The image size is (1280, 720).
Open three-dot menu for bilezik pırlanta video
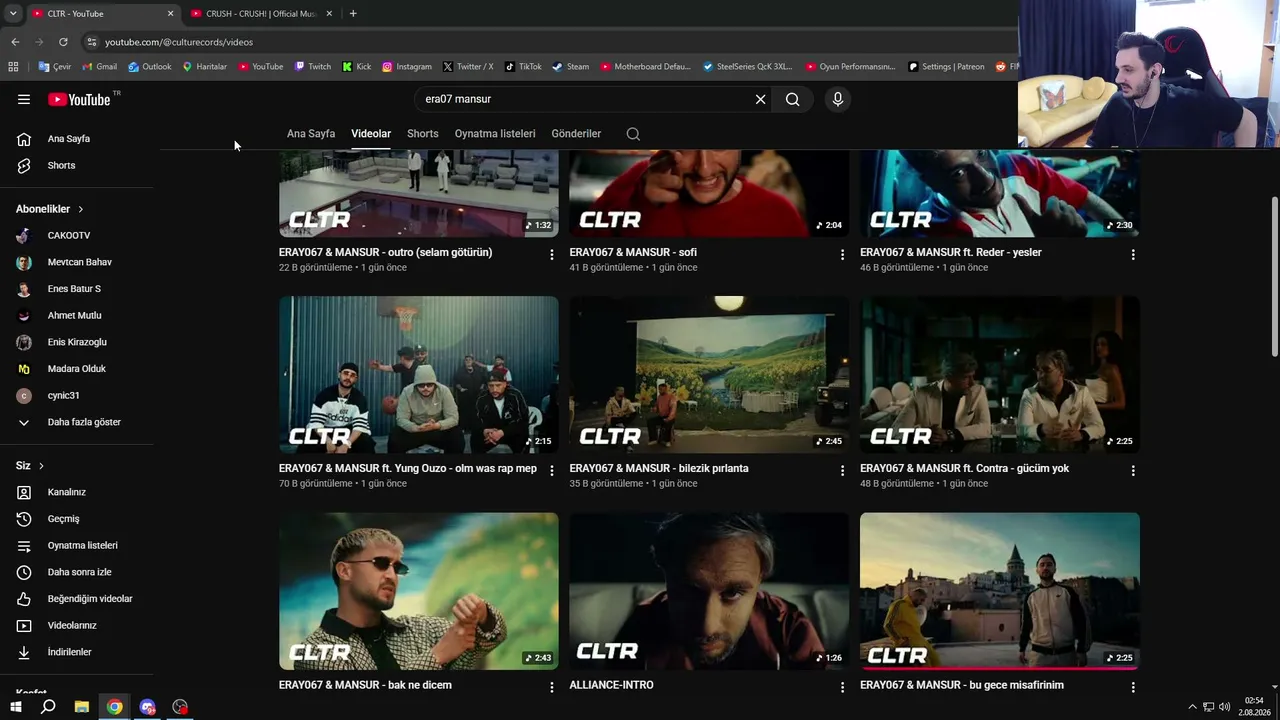[x=842, y=471]
